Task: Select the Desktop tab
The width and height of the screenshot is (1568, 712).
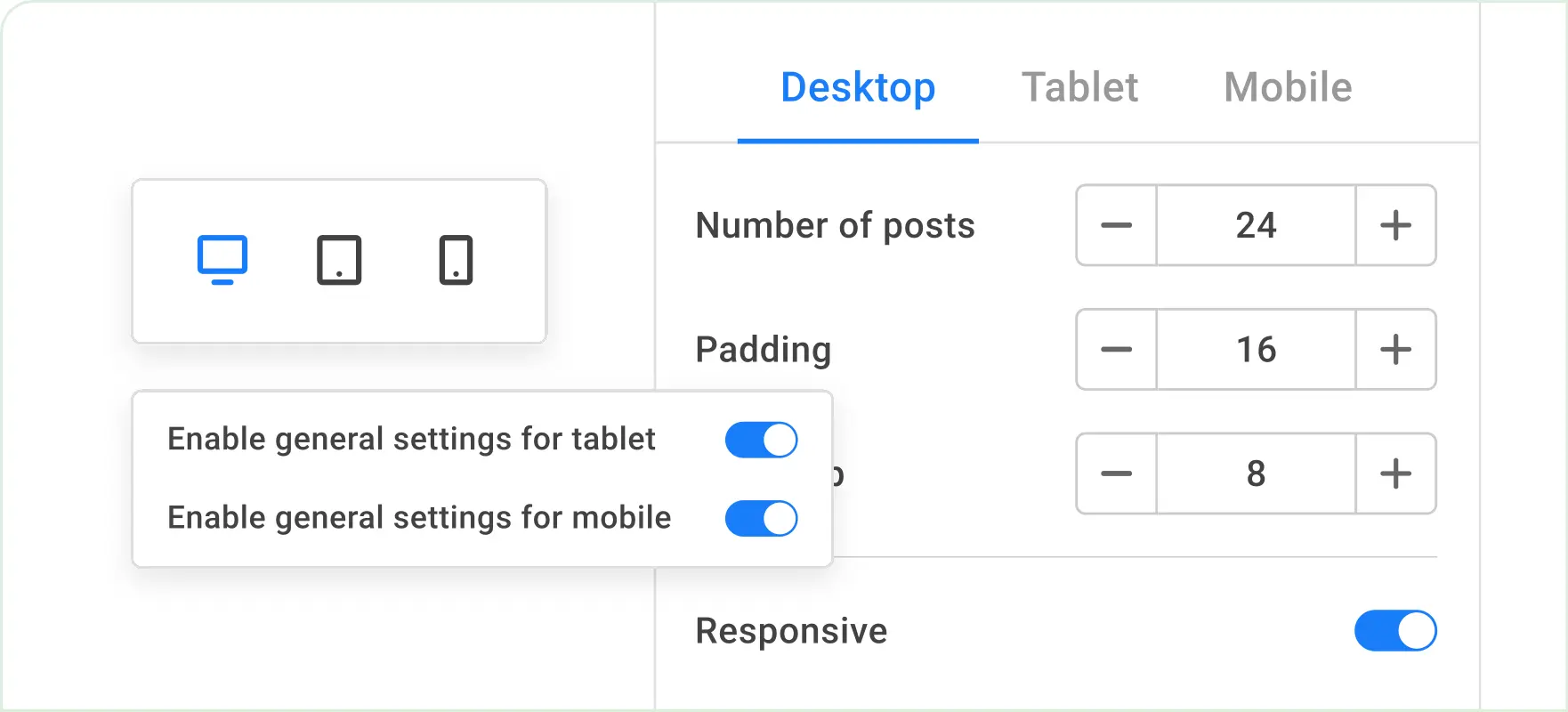Action: pyautogui.click(x=857, y=87)
